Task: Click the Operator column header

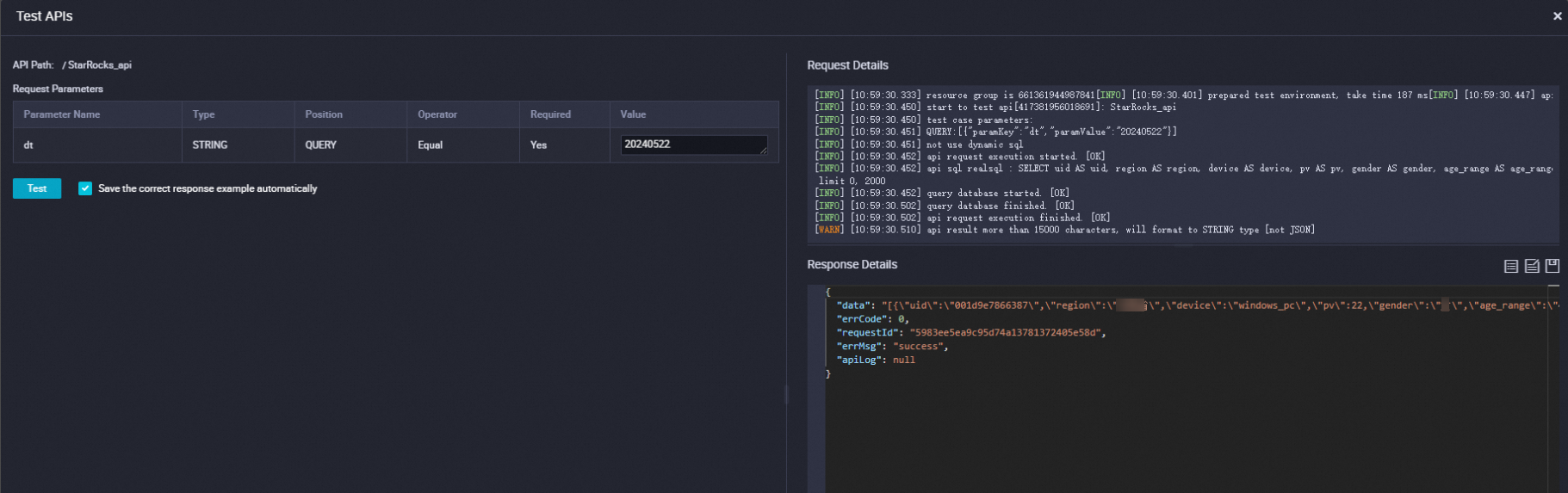Action: pos(437,114)
